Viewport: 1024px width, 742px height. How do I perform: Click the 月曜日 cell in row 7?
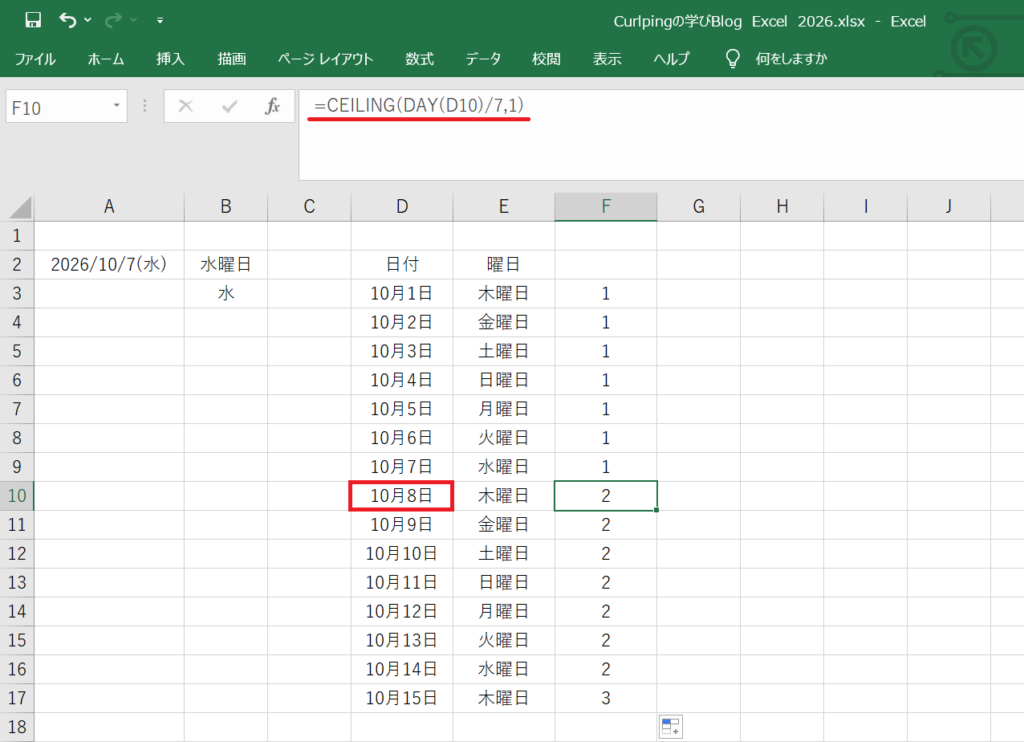point(504,409)
